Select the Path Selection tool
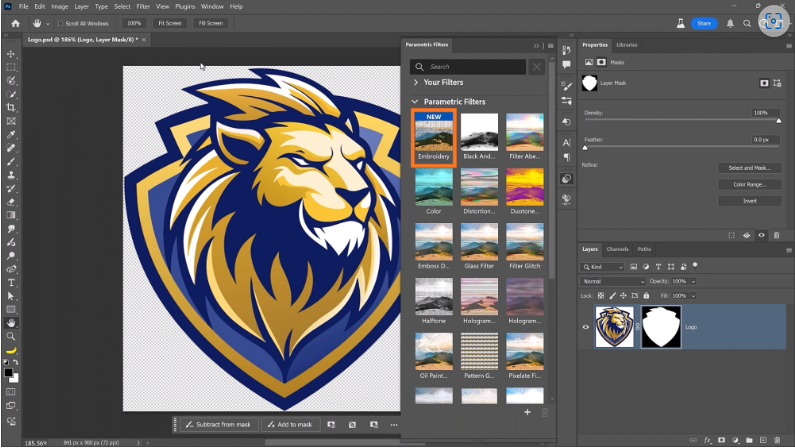This screenshot has height=448, width=795. tap(11, 296)
